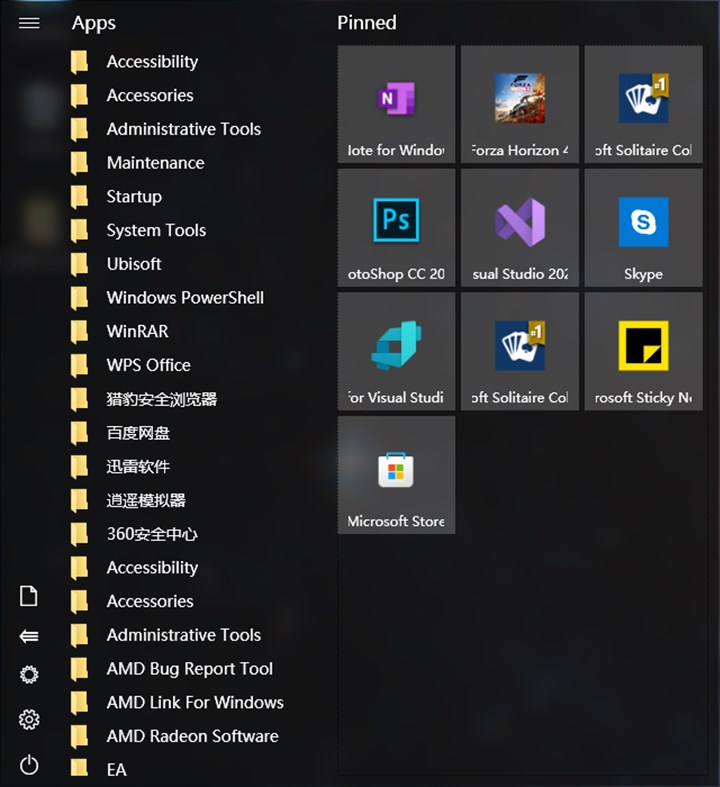Image resolution: width=720 pixels, height=787 pixels.
Task: Open the Documents page icon in sidebar
Action: coord(29,596)
